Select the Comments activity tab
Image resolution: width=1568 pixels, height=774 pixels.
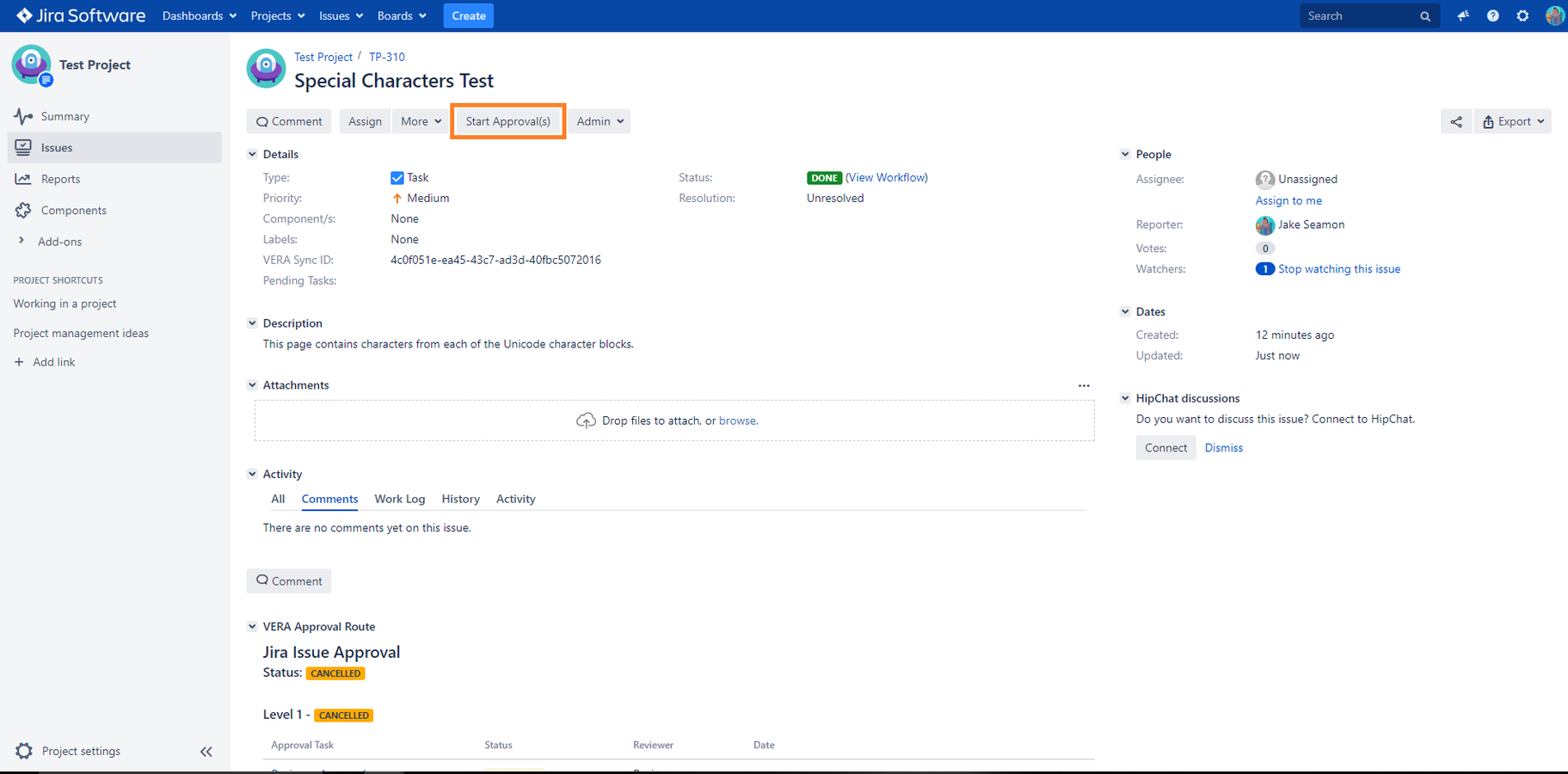click(329, 499)
